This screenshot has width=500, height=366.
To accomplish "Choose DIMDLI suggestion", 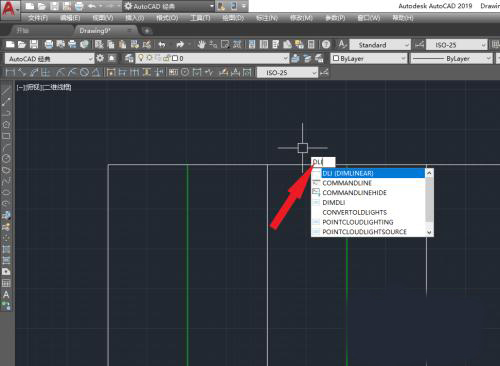I will coord(368,203).
